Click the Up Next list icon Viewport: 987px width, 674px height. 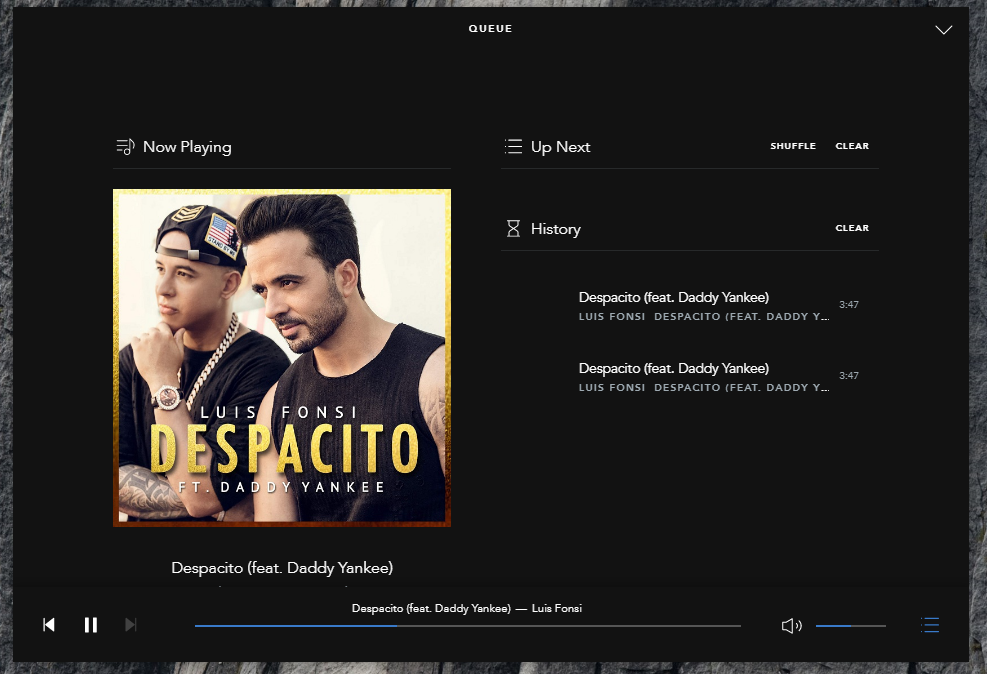coord(514,147)
